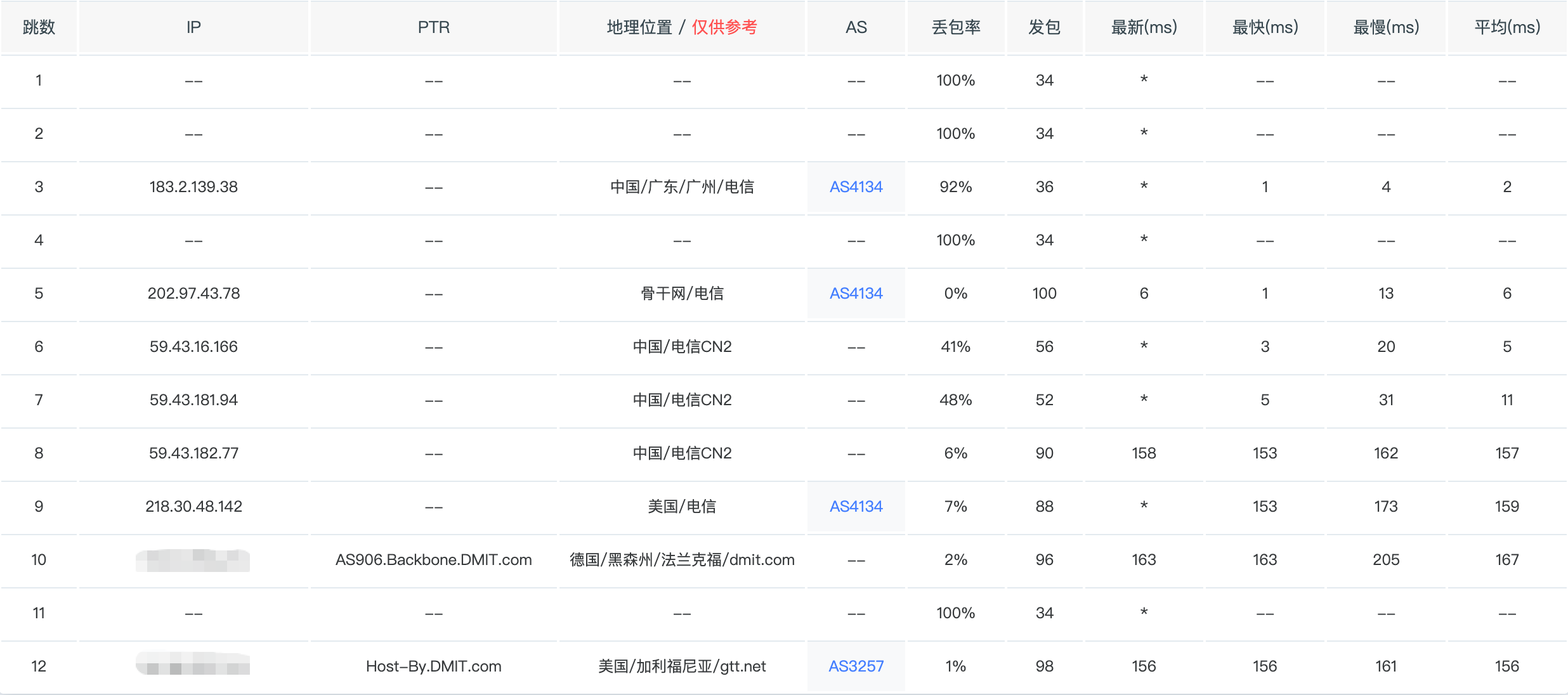Click the IP address 59.43.182.77
The height and width of the screenshot is (695, 1568).
click(x=193, y=453)
